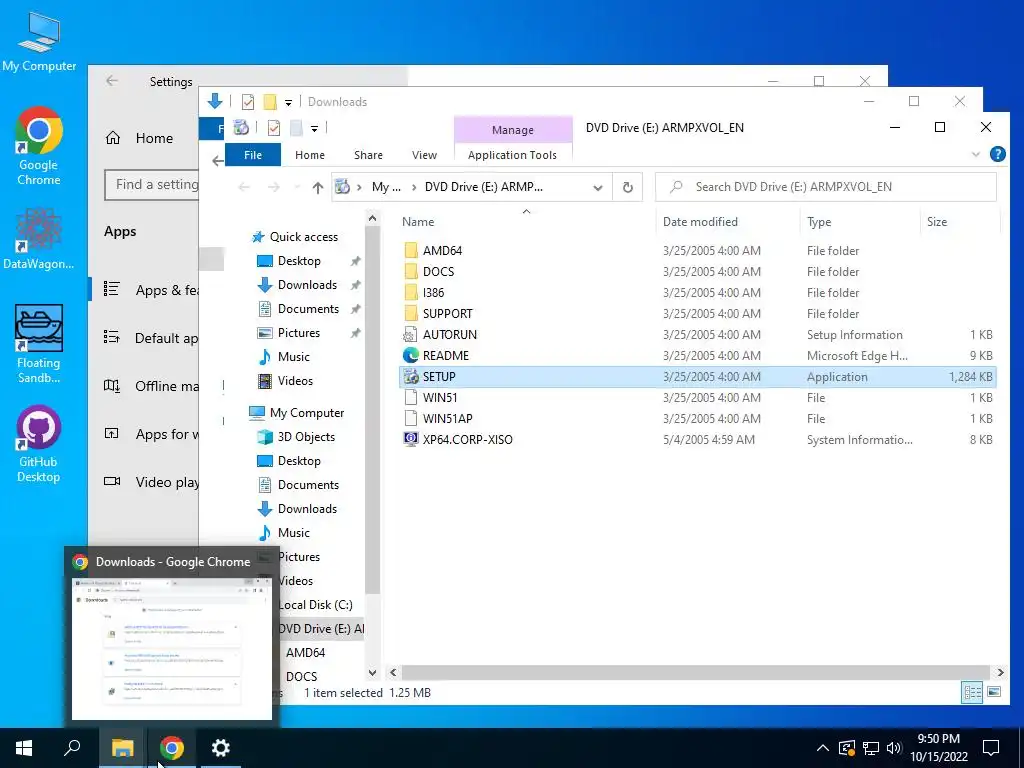The image size is (1024, 768).
Task: Expand address bar history dropdown
Action: click(598, 188)
